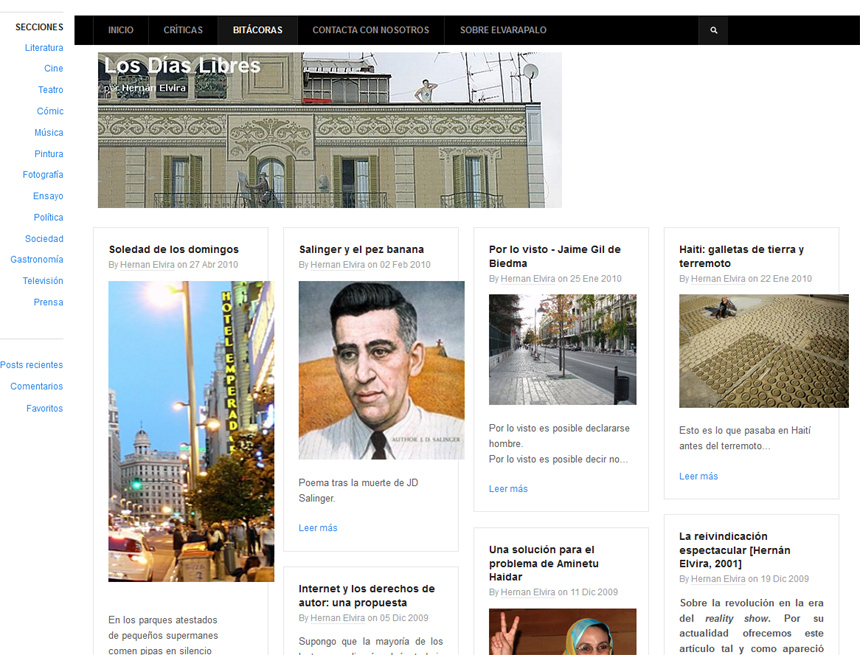View Posts recientes in sidebar

31,365
